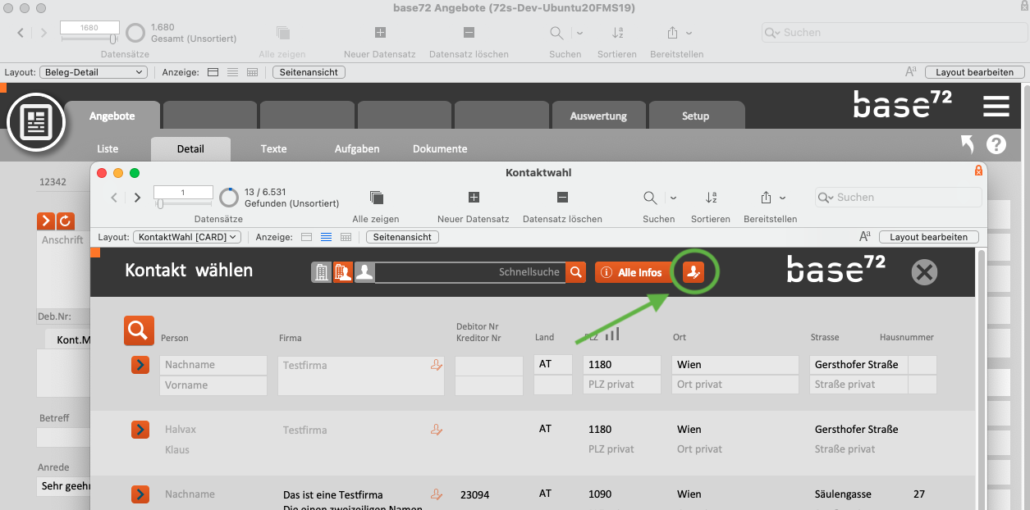The width and height of the screenshot is (1030, 510).
Task: Open the Texte sub-tab
Action: pos(273,149)
